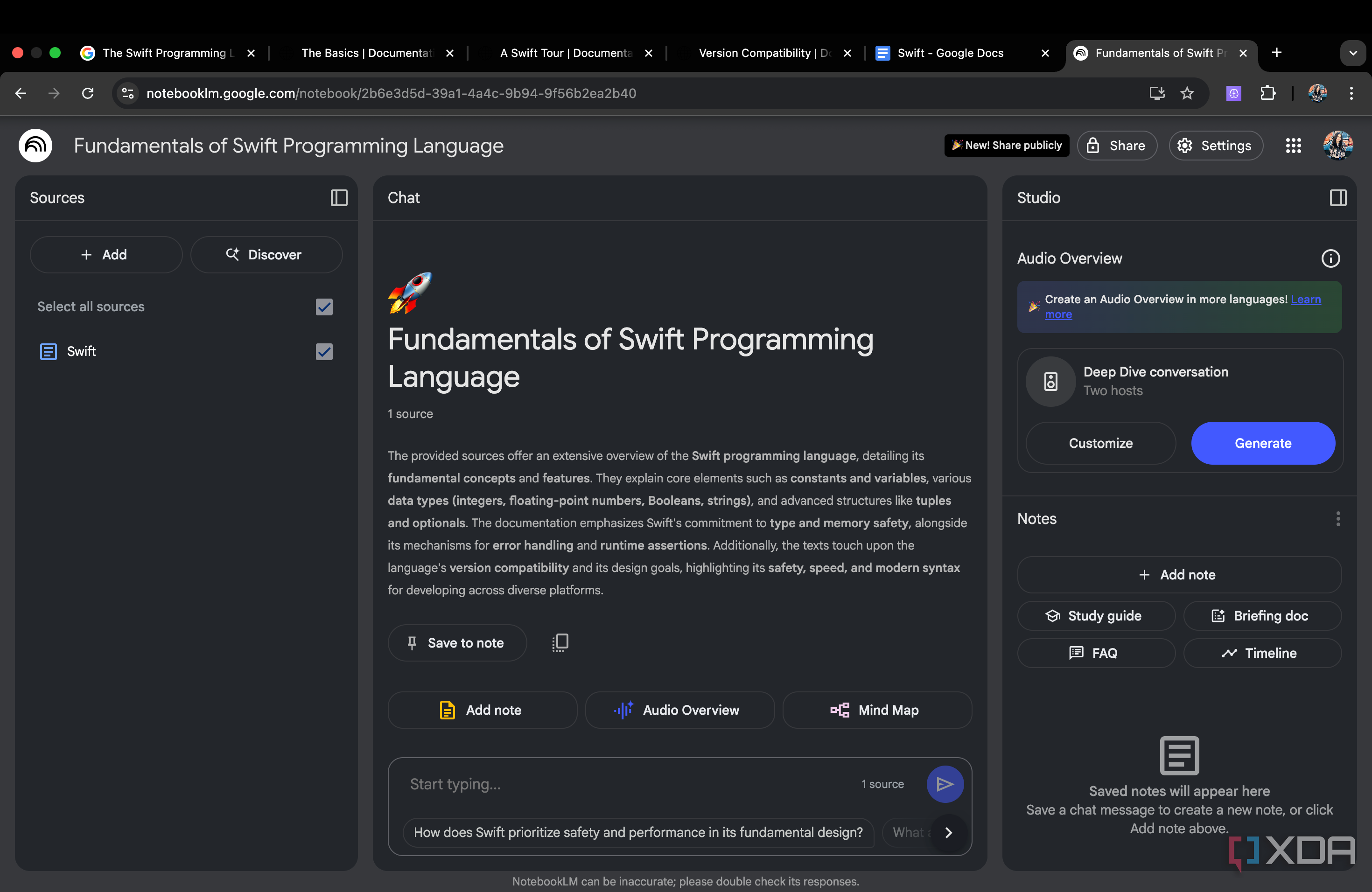Uncheck the Swift source checkbox
The width and height of the screenshot is (1372, 892).
(x=324, y=351)
